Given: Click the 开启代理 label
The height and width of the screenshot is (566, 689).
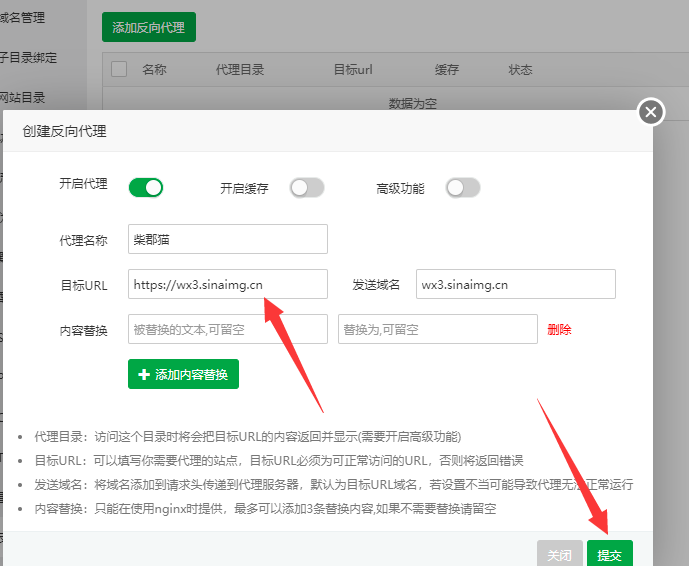Looking at the screenshot, I should tap(83, 184).
